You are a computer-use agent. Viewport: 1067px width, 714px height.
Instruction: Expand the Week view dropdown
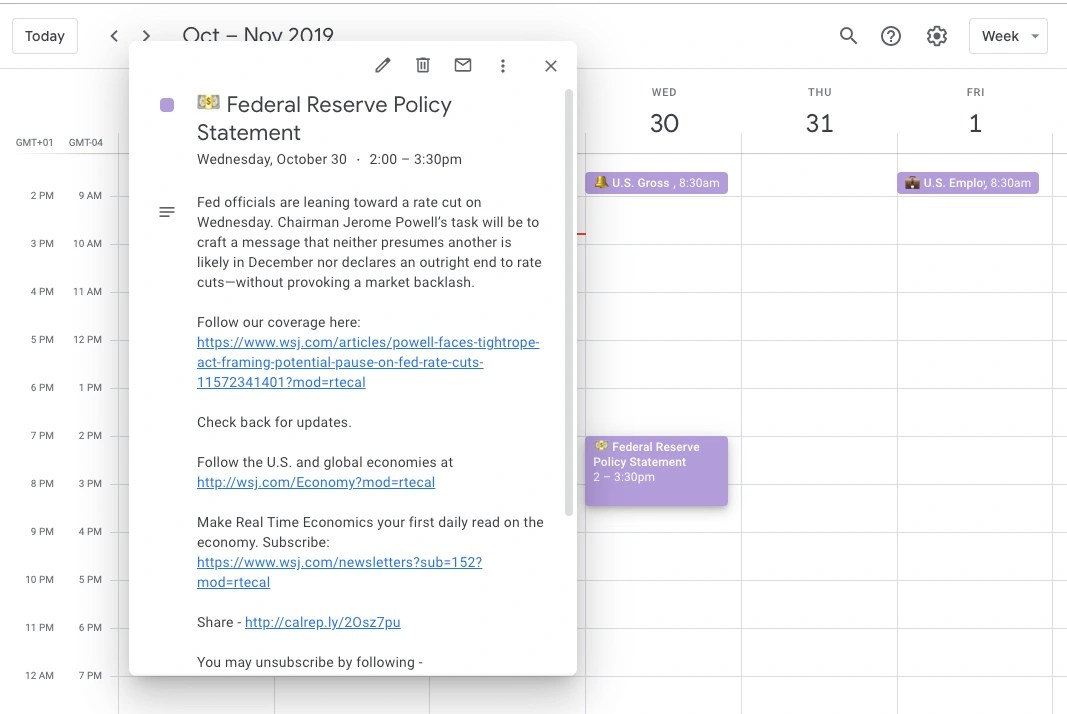pos(1008,36)
